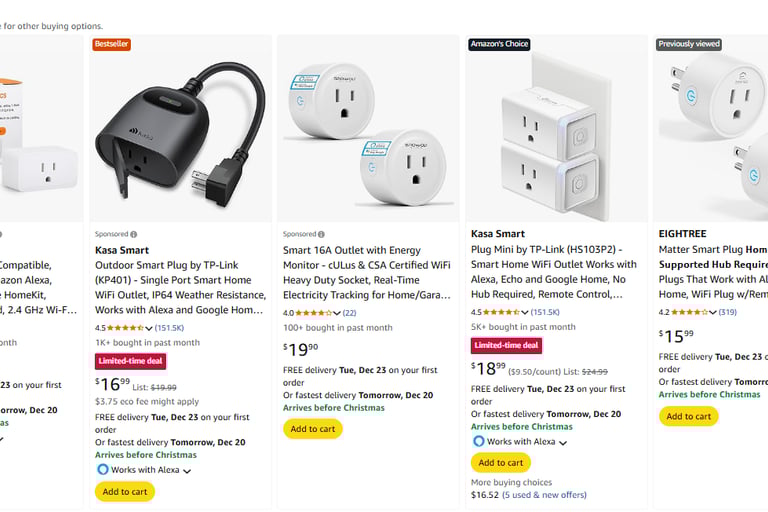The width and height of the screenshot is (768, 512).
Task: Add Kasa Outdoor Smart Plug to cart
Action: [x=125, y=491]
